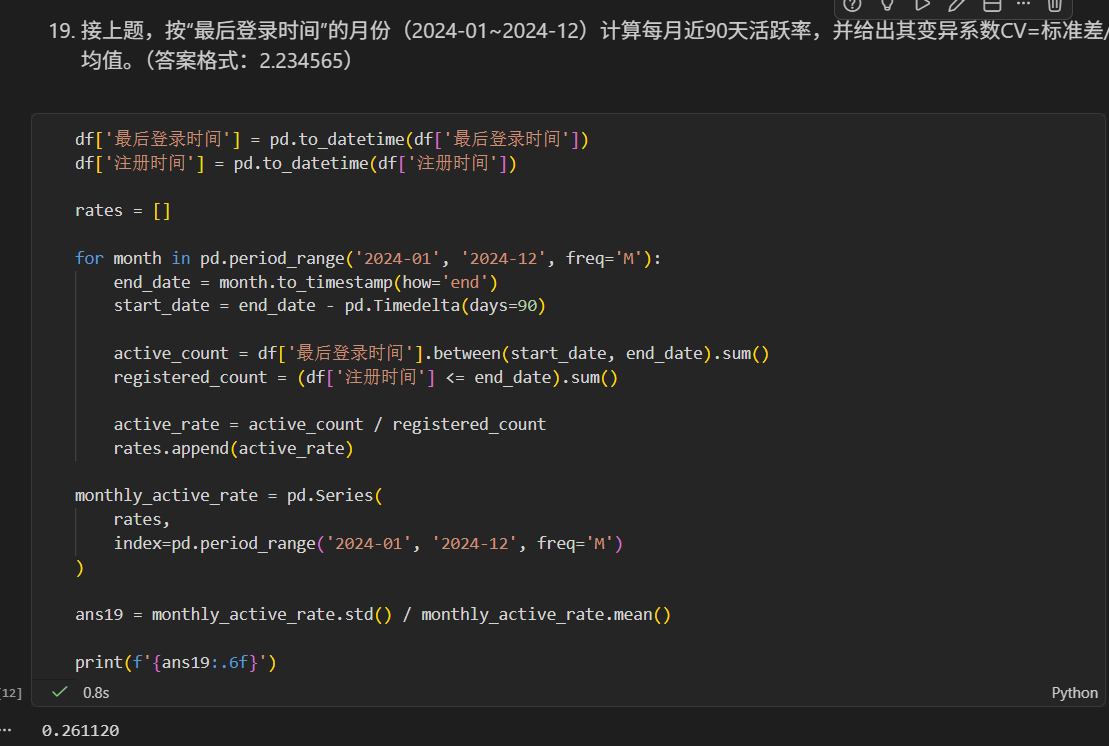This screenshot has width=1109, height=746.
Task: Click the 'registered_count' assignment line
Action: click(366, 377)
